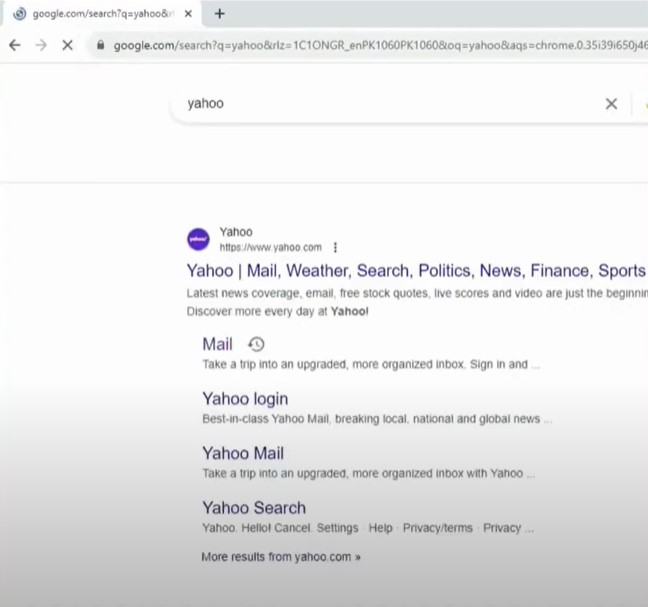Close the google.com search tab
This screenshot has width=648, height=607.
click(x=188, y=14)
